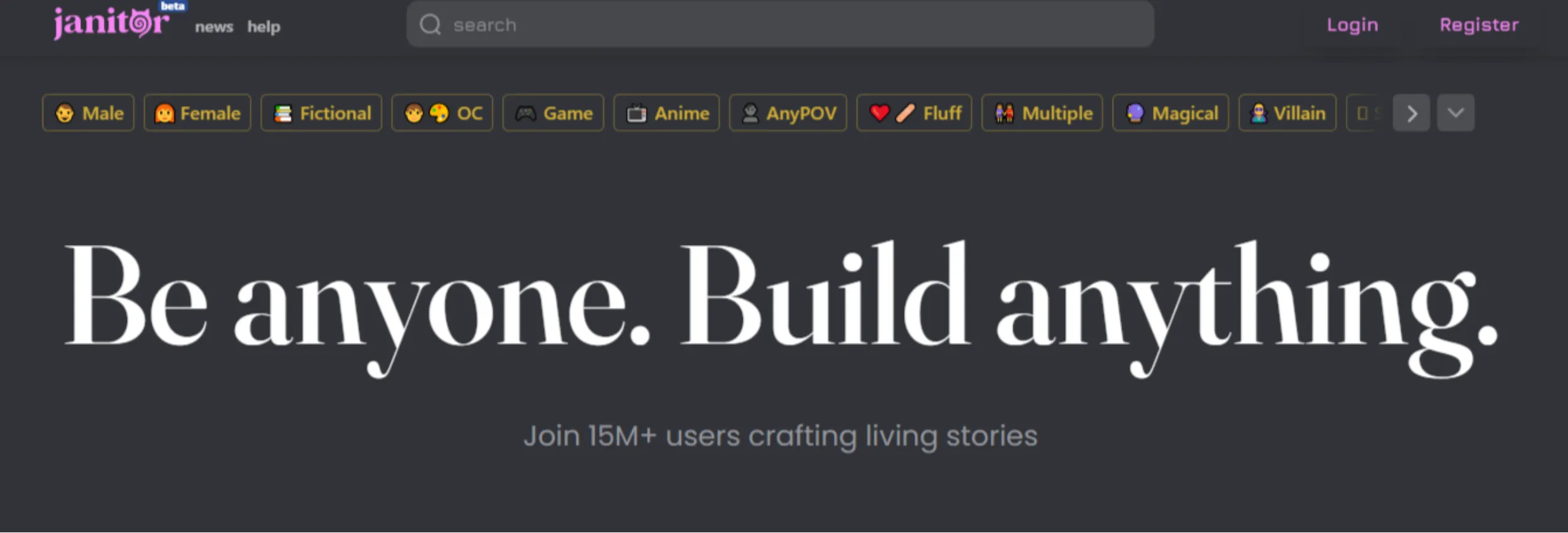Click the Register link
Image resolution: width=1568 pixels, height=533 pixels.
pos(1479,25)
